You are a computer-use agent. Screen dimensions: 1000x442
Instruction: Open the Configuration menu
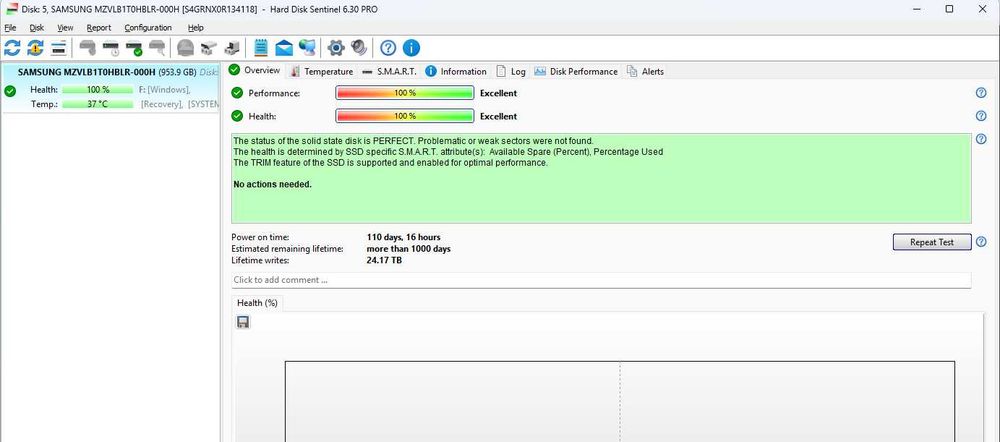pyautogui.click(x=148, y=27)
